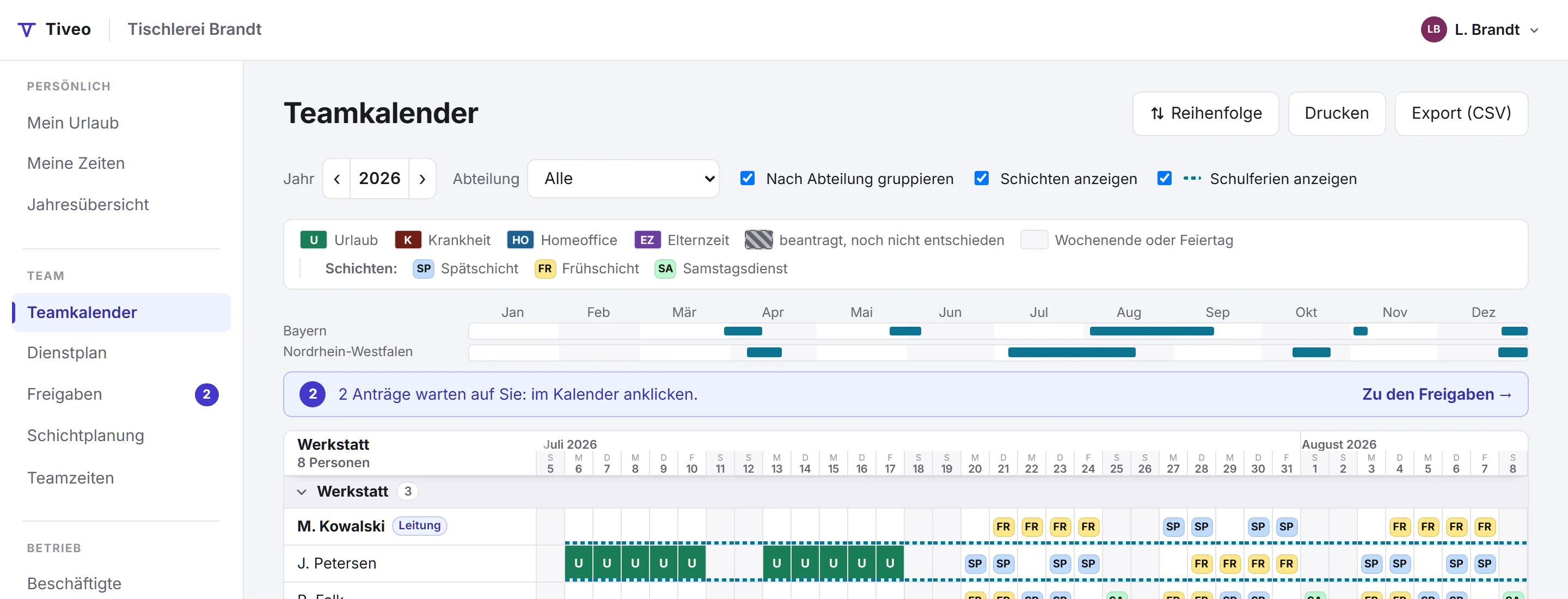Screen dimensions: 1568x599
Task: Click the Homeoffice legend swatch HO
Action: [x=520, y=240]
